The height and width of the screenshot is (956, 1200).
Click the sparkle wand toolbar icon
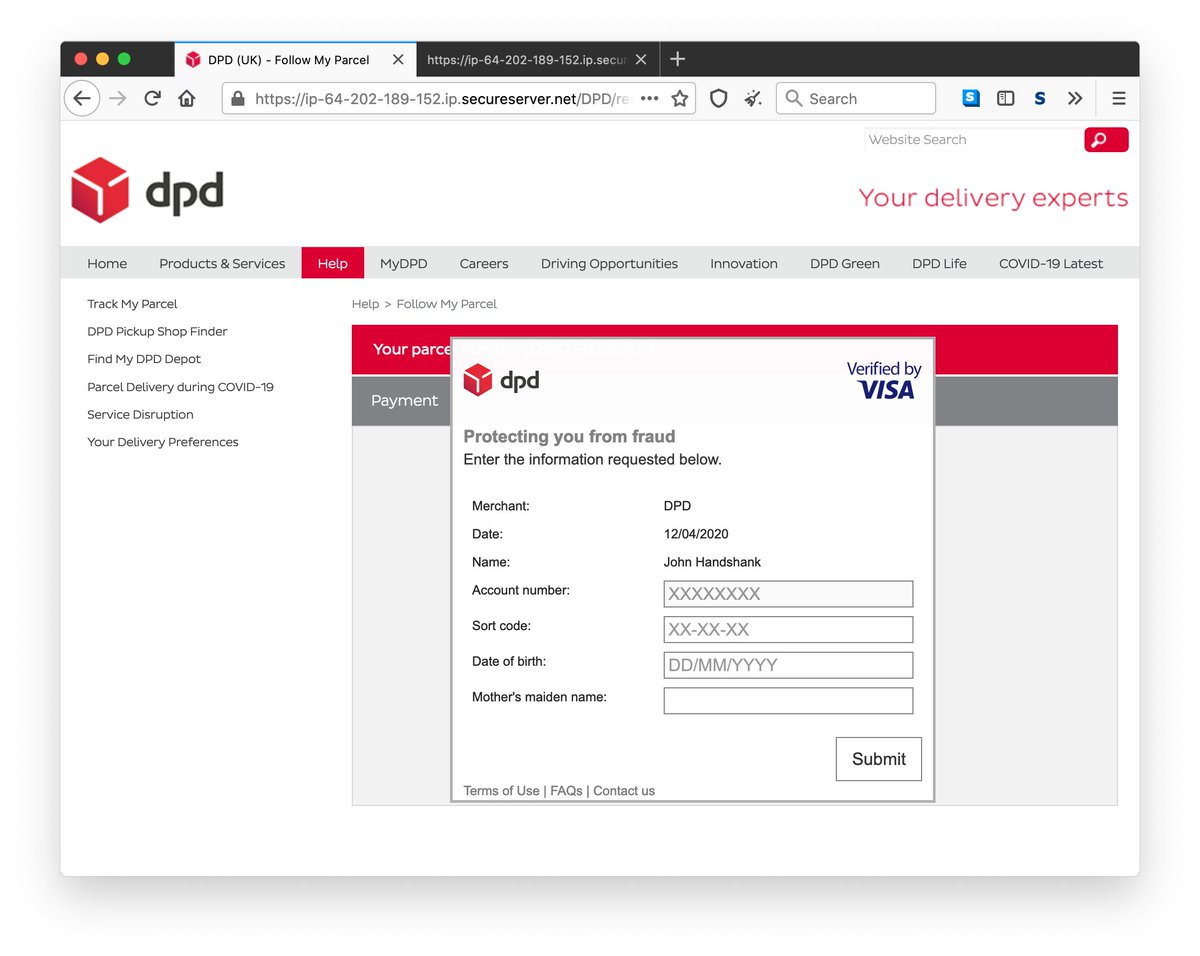(x=753, y=98)
